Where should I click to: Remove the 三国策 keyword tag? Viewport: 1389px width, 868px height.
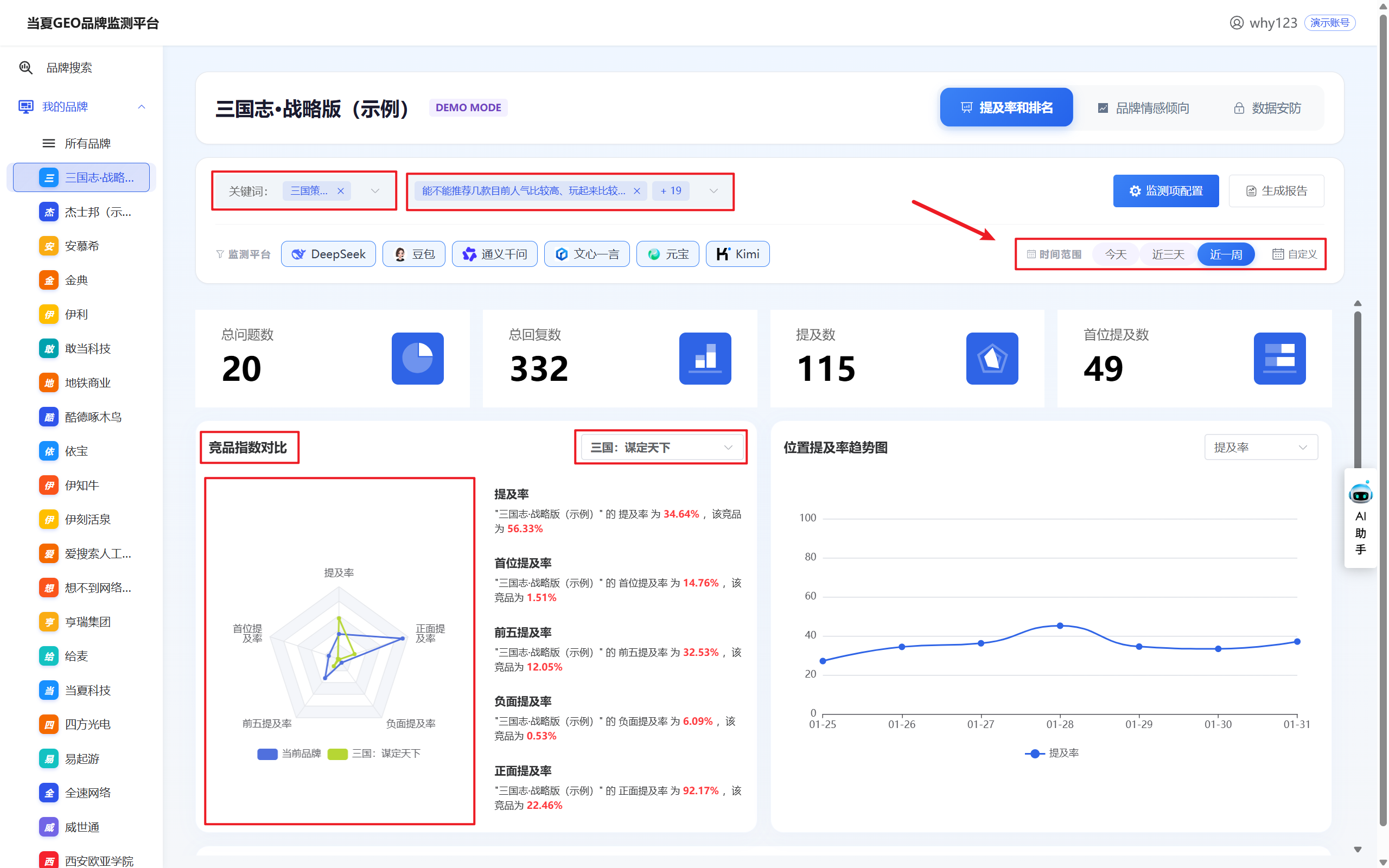(340, 191)
